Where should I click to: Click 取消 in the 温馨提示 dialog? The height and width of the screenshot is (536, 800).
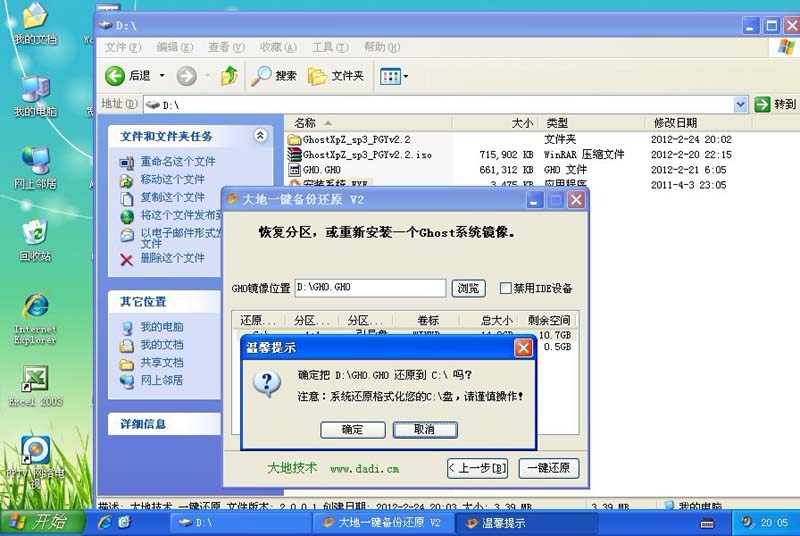click(x=425, y=429)
